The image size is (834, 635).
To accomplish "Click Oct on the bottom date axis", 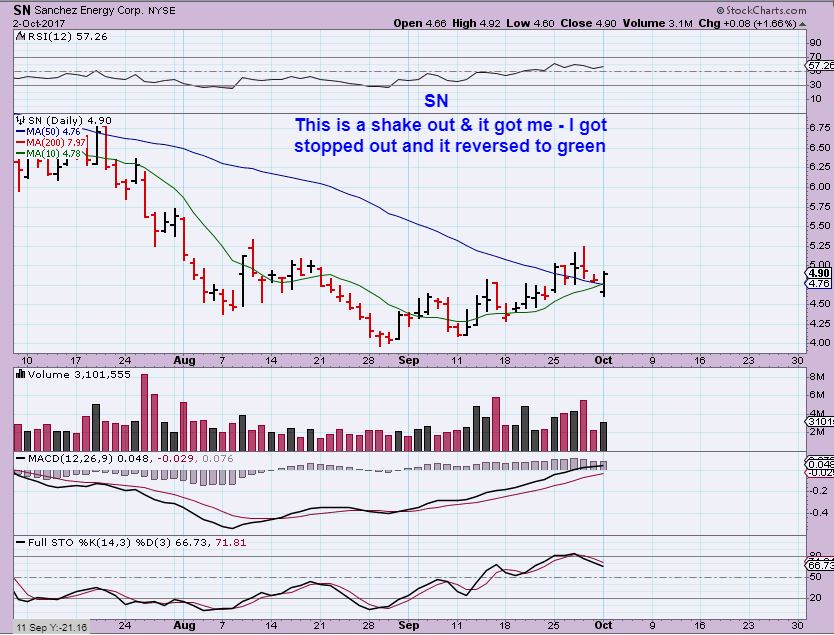I will 603,625.
